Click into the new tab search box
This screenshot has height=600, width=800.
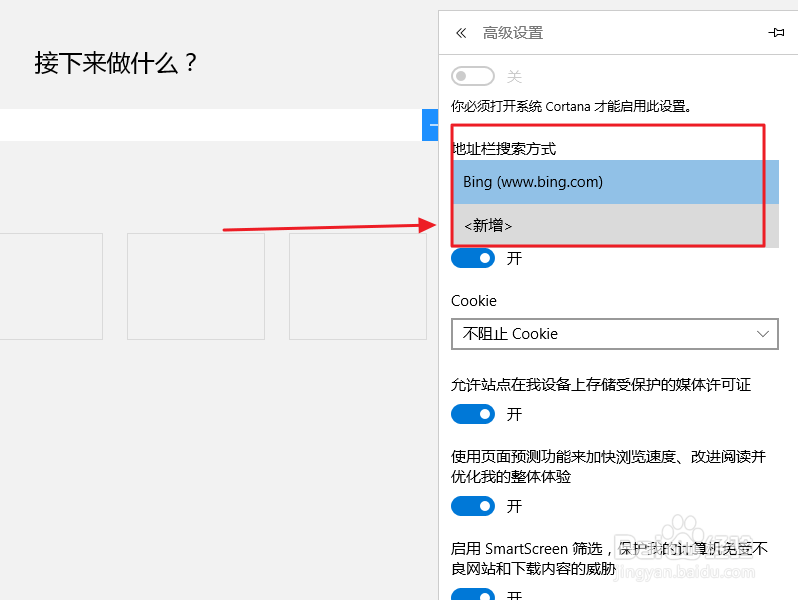click(210, 125)
